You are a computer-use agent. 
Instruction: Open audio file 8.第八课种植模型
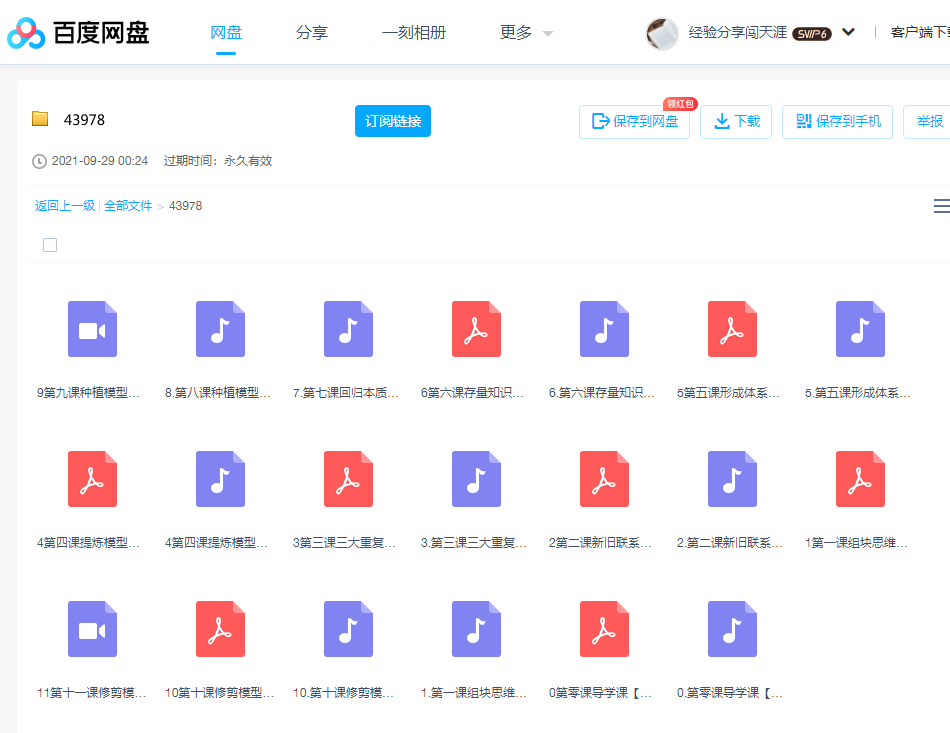tap(221, 329)
